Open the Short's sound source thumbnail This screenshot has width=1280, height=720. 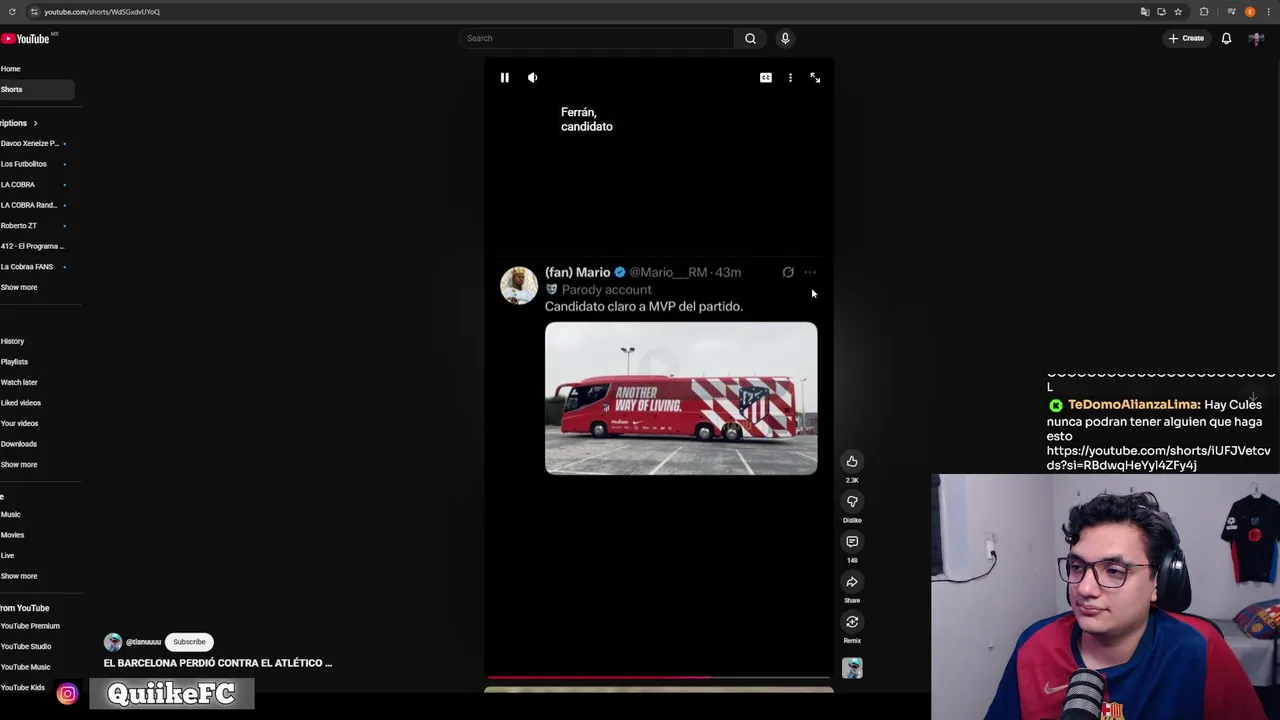click(852, 668)
